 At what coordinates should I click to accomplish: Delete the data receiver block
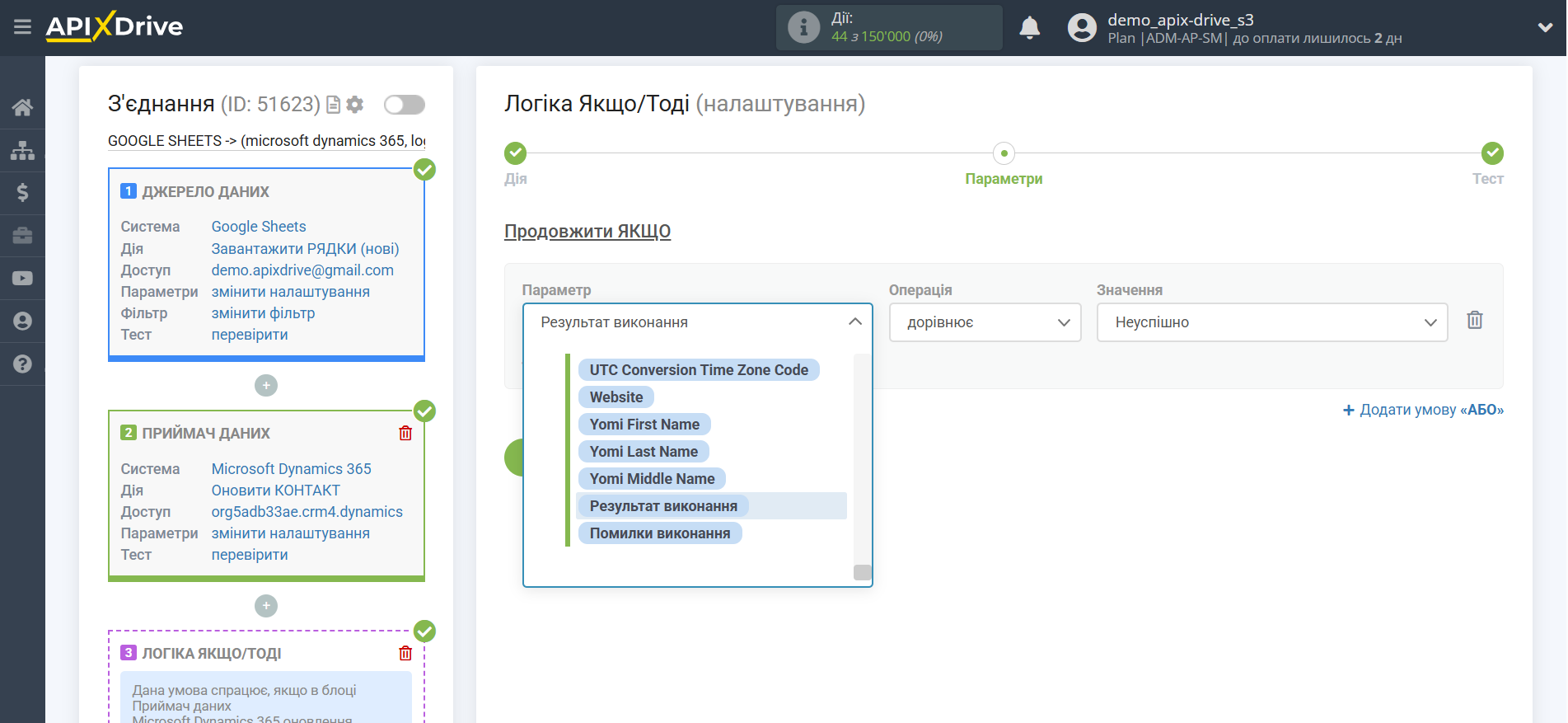pyautogui.click(x=405, y=433)
